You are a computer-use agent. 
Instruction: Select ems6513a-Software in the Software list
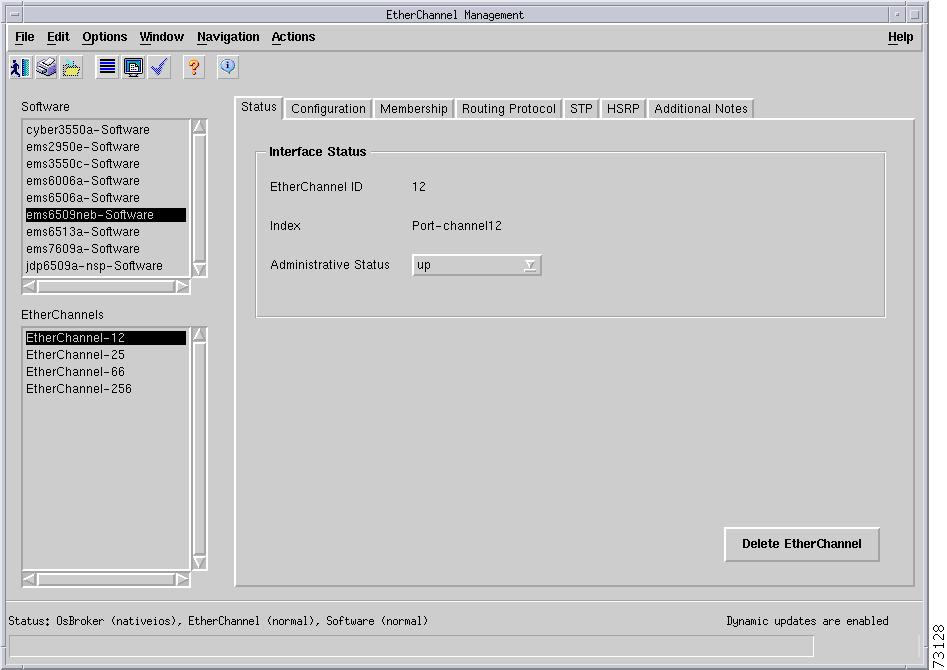(x=106, y=231)
